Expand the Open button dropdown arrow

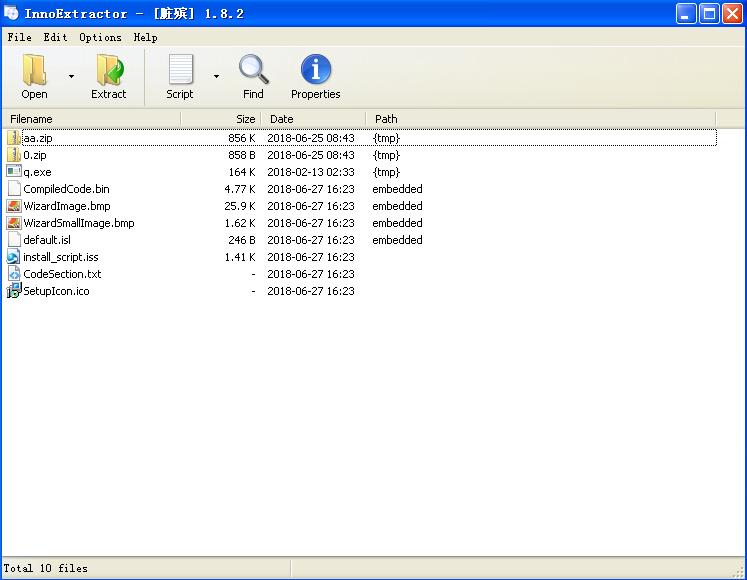71,76
